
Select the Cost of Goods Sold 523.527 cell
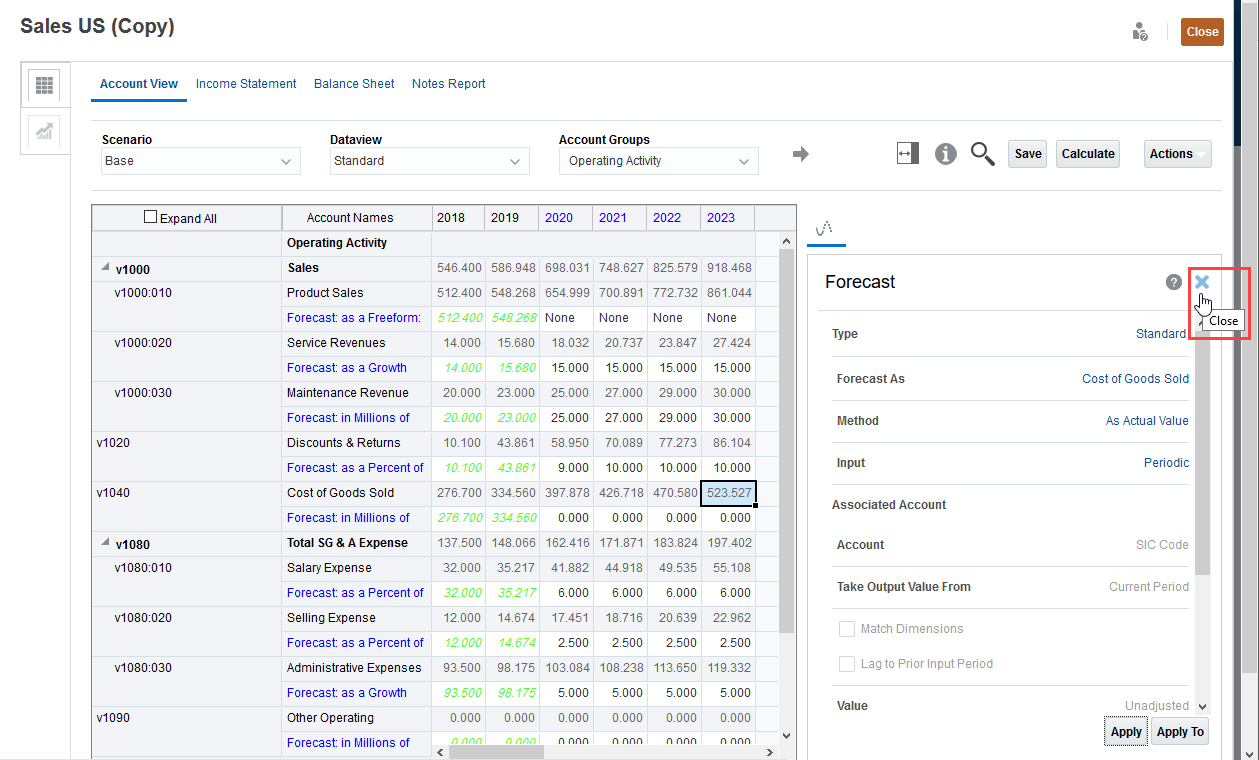click(x=728, y=493)
